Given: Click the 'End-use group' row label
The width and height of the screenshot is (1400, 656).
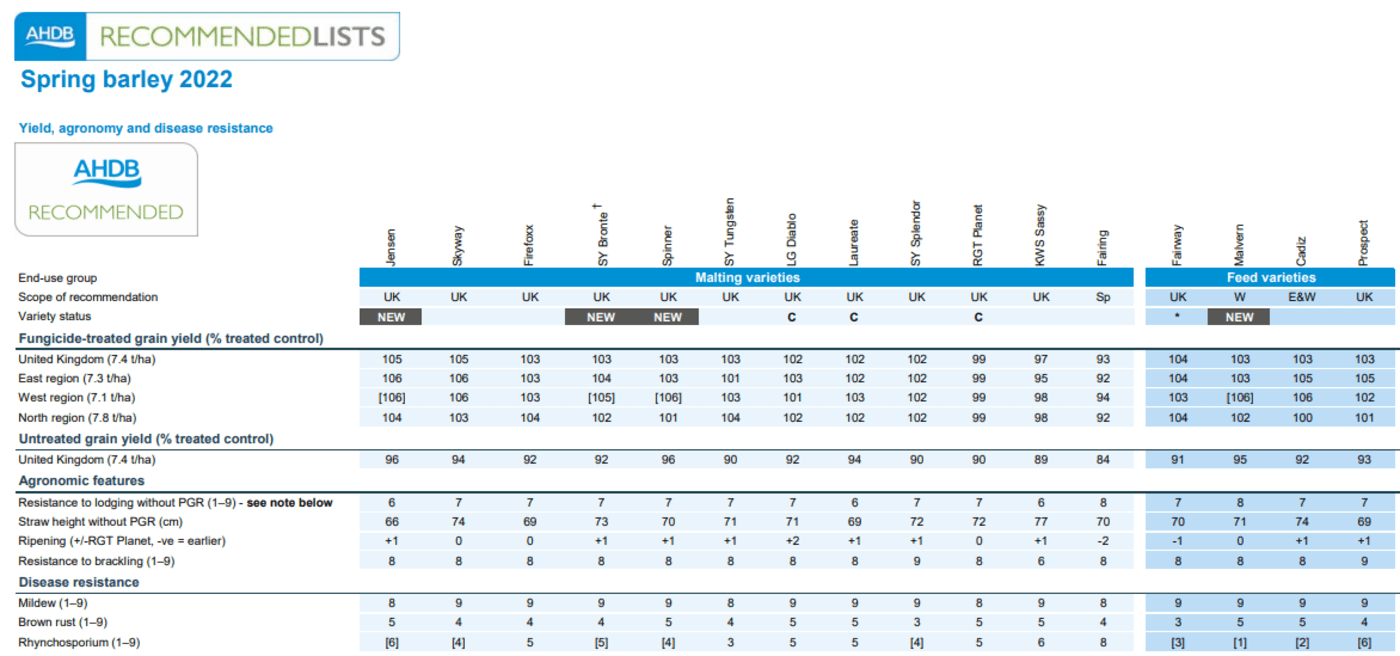Looking at the screenshot, I should [58, 278].
